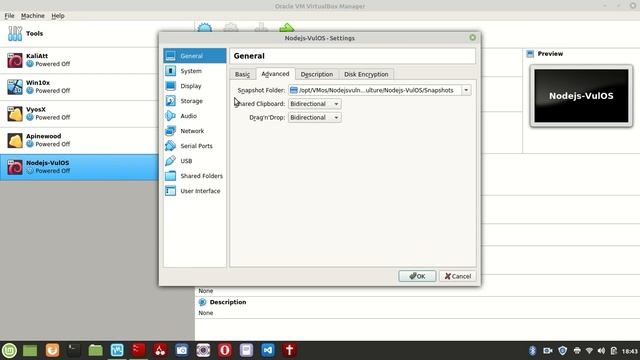Switch to the Basic tab
This screenshot has width=640, height=360.
coord(242,74)
